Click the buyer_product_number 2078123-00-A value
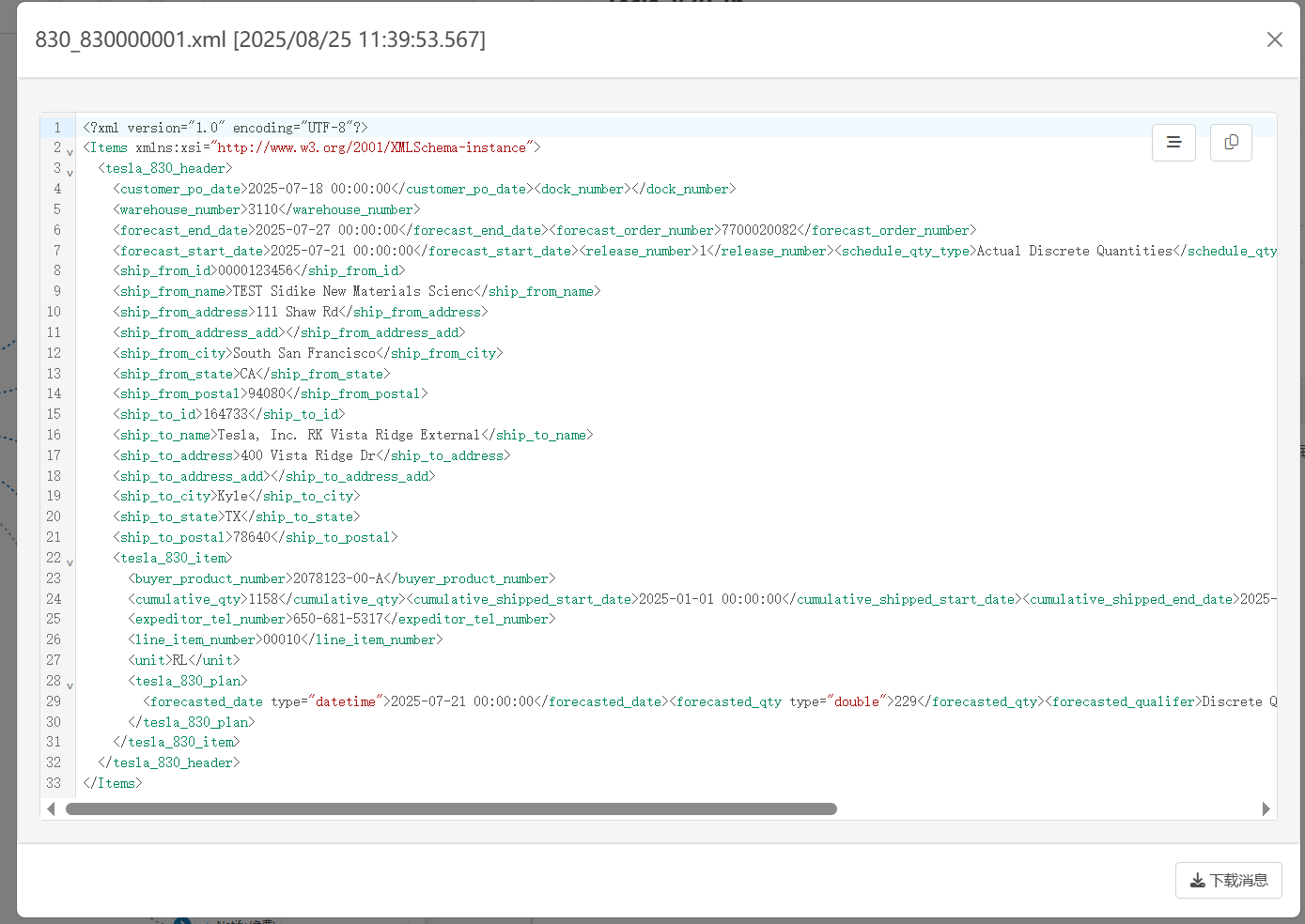Viewport: 1305px width, 924px height. click(x=338, y=578)
